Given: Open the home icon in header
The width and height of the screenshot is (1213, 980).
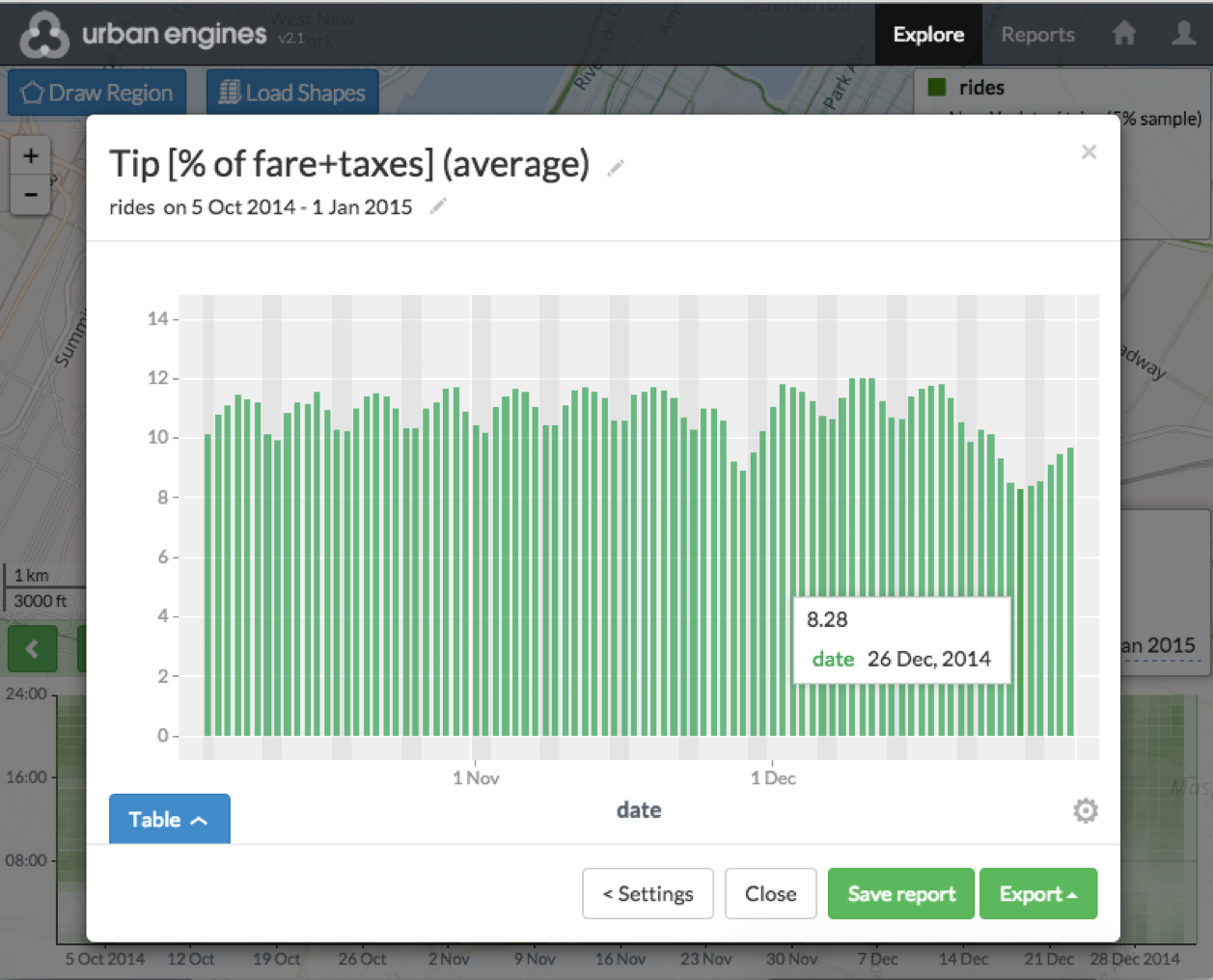Looking at the screenshot, I should click(x=1124, y=34).
